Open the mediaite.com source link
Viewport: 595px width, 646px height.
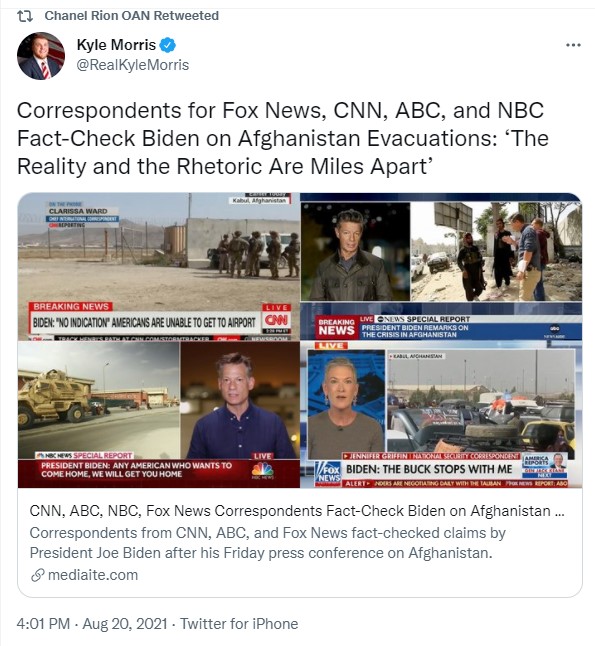coord(93,575)
